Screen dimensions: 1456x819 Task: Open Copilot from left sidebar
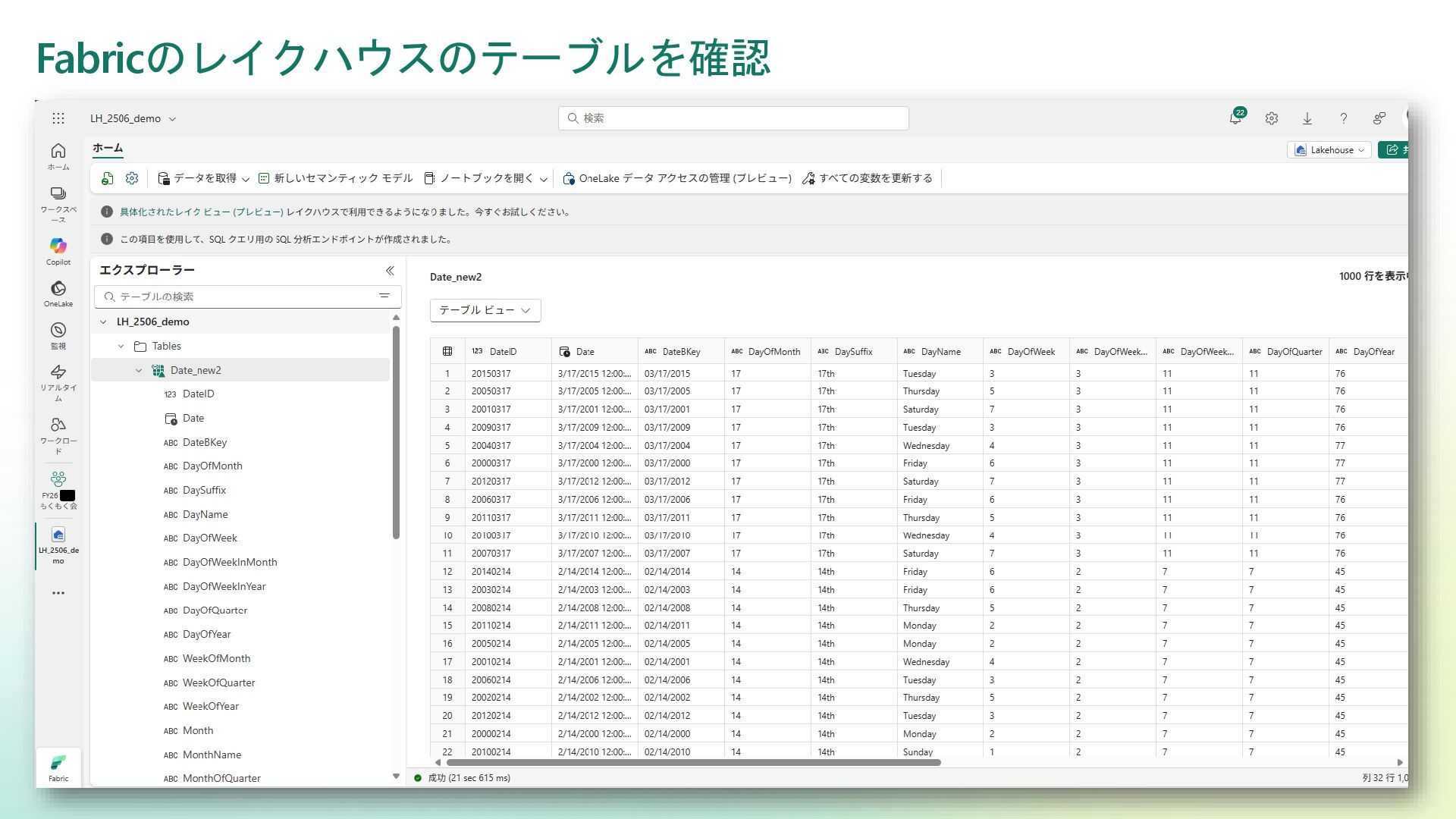pos(58,252)
